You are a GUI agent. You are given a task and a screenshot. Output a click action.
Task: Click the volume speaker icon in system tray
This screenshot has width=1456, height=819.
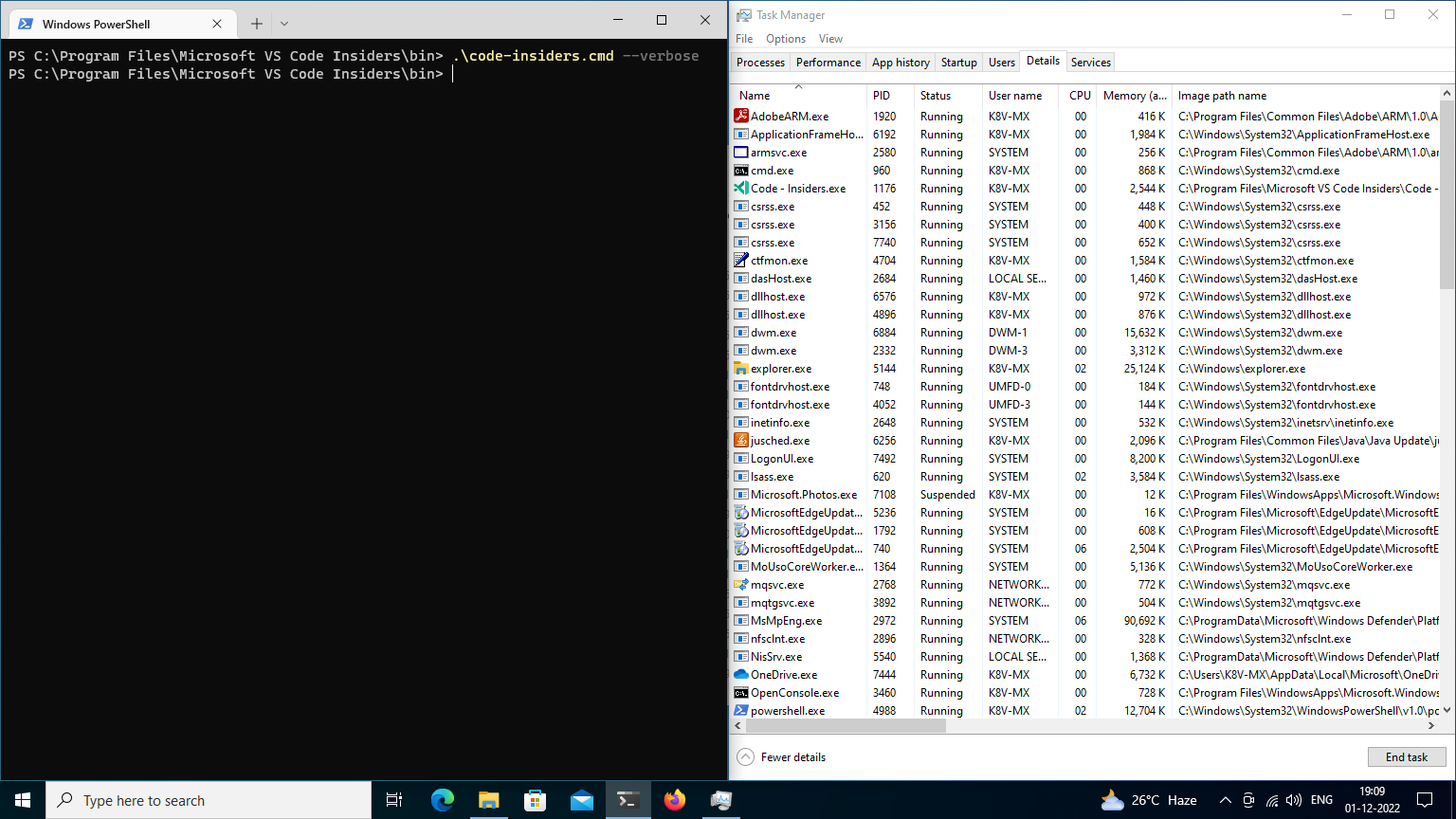click(1295, 800)
